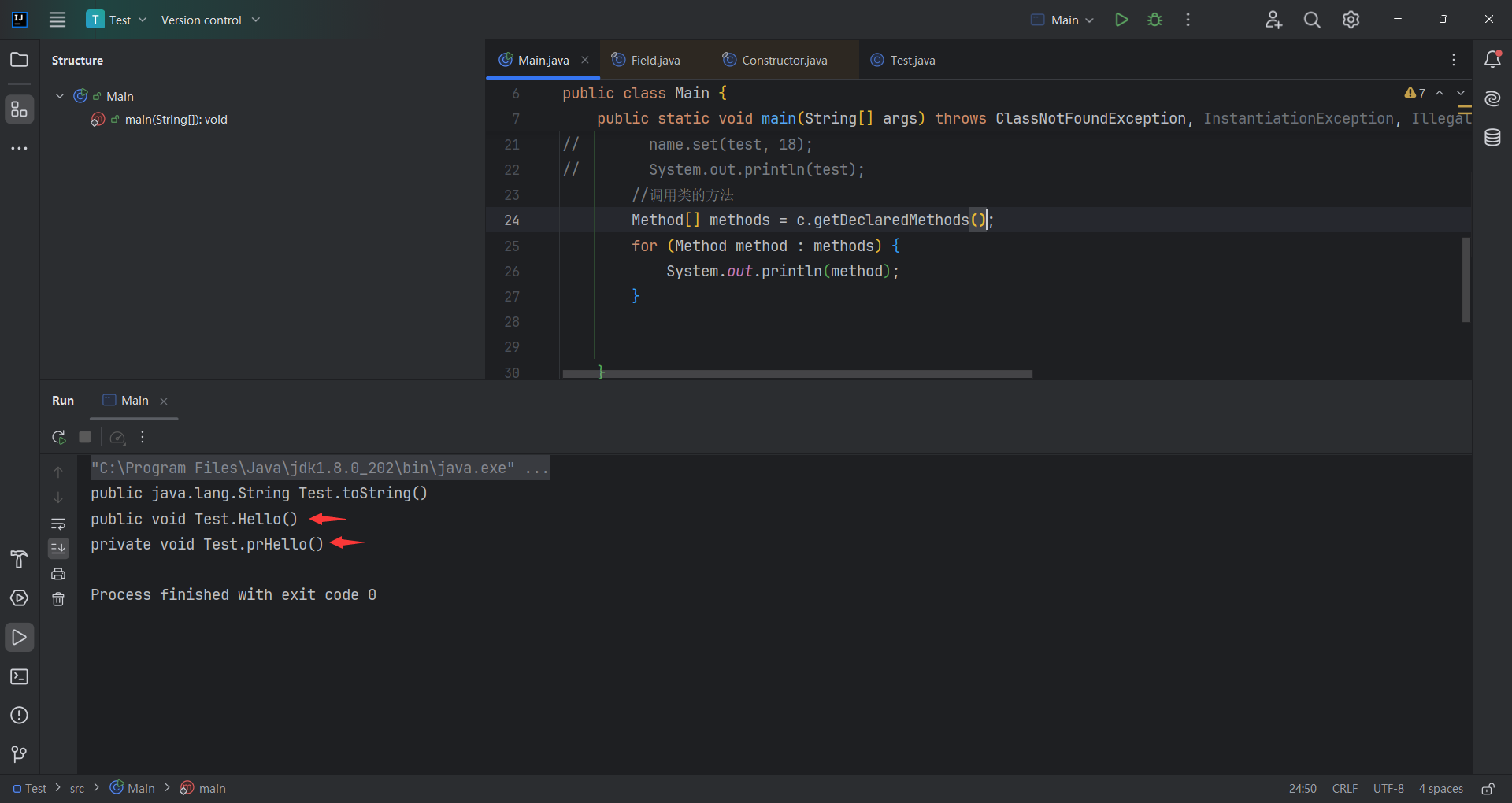Jump to previous console stack trace arrow

point(58,472)
